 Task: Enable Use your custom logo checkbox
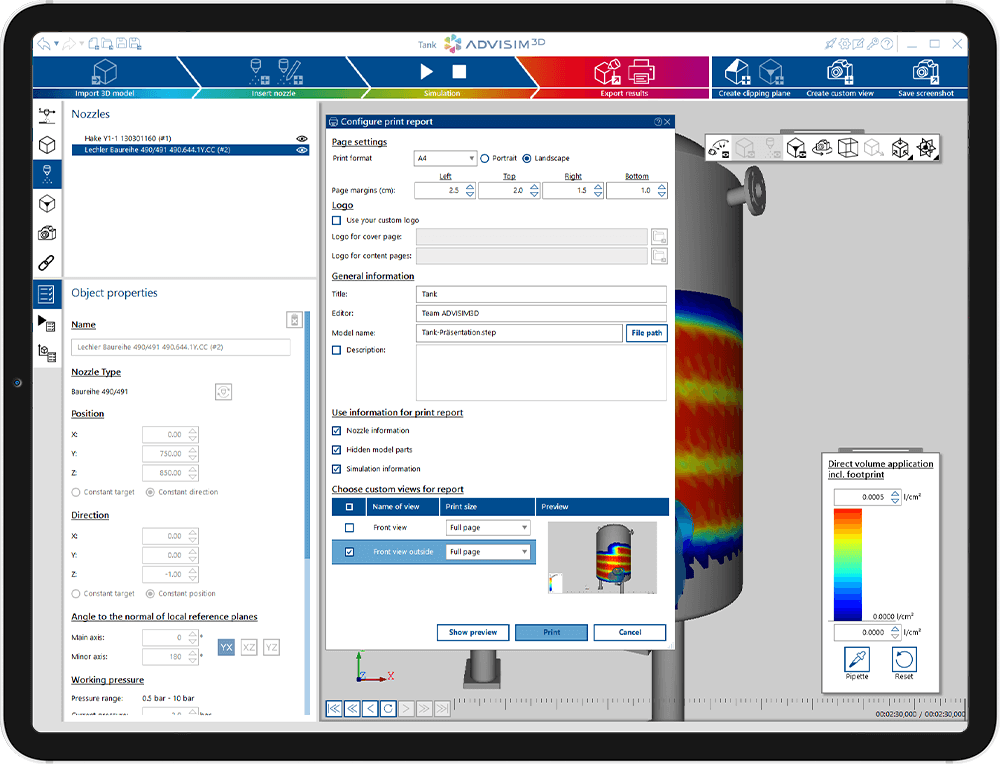[337, 221]
